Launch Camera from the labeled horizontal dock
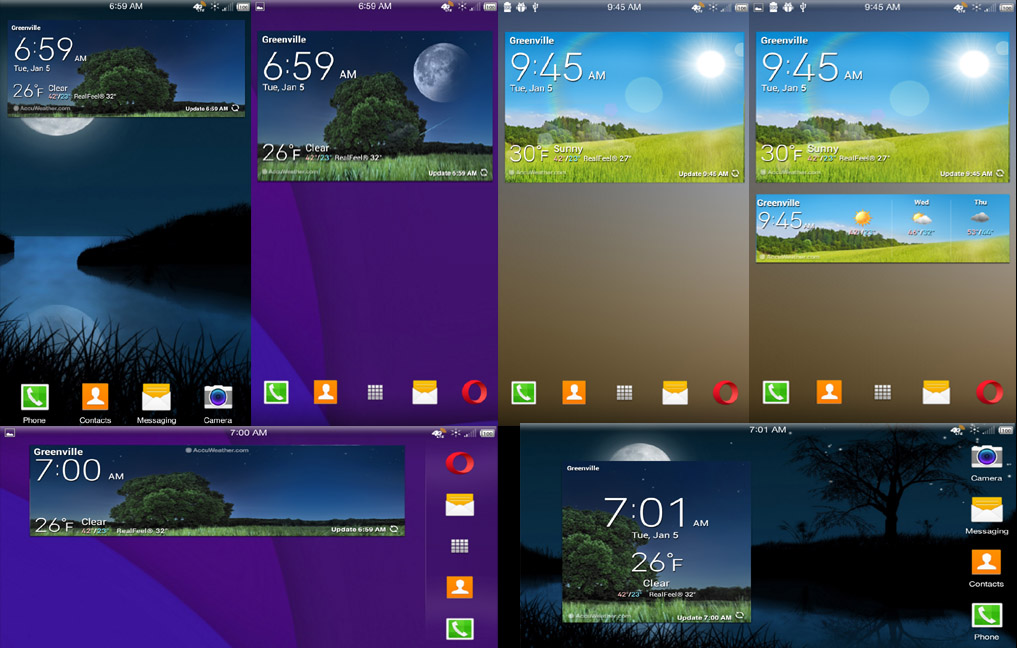This screenshot has height=648, width=1017. [x=218, y=397]
